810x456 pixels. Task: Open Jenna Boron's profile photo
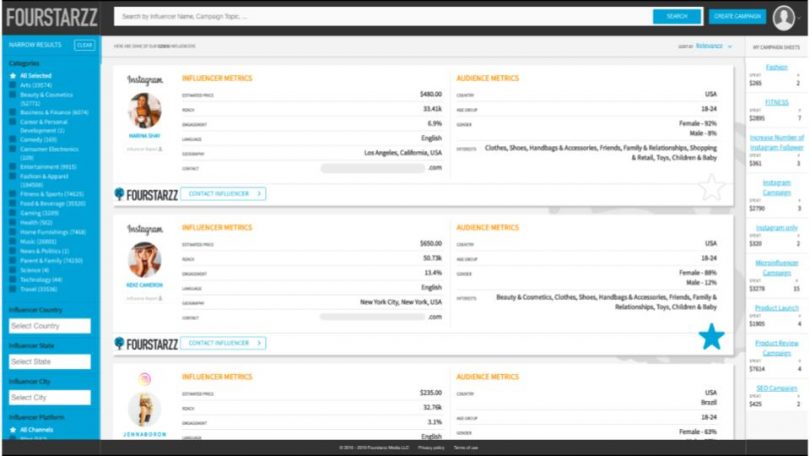click(145, 410)
